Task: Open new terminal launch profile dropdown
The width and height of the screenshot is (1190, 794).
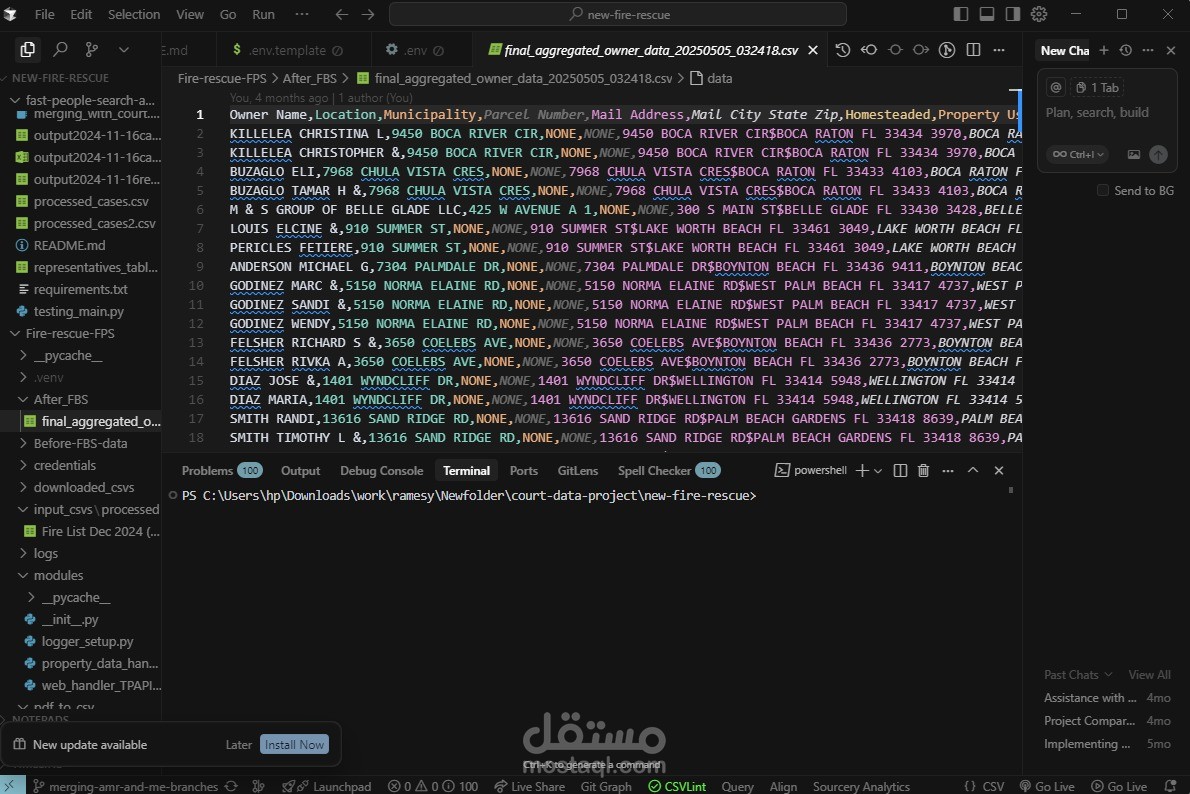Action: point(878,471)
